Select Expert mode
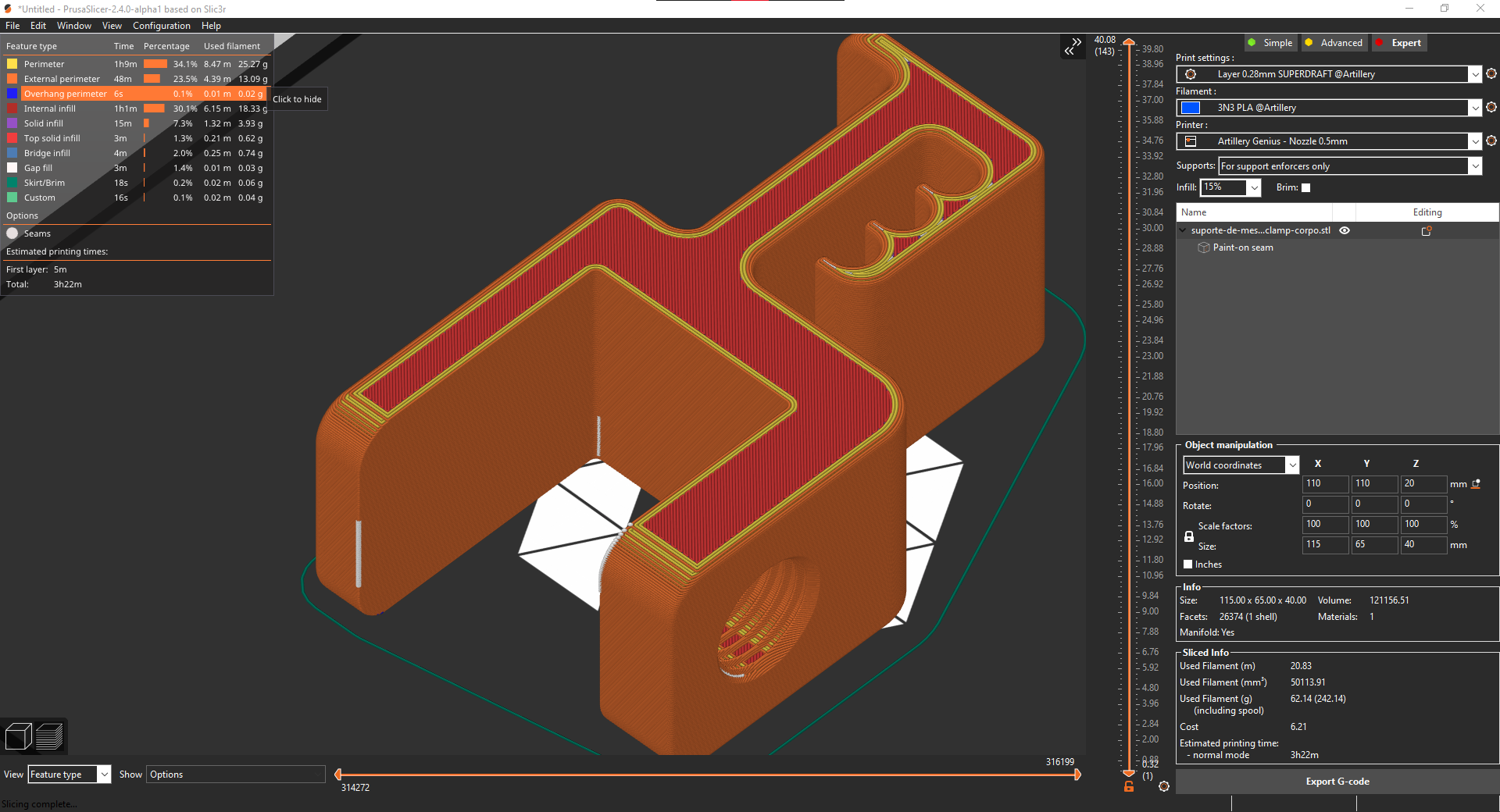This screenshot has width=1500, height=812. coord(1399,43)
